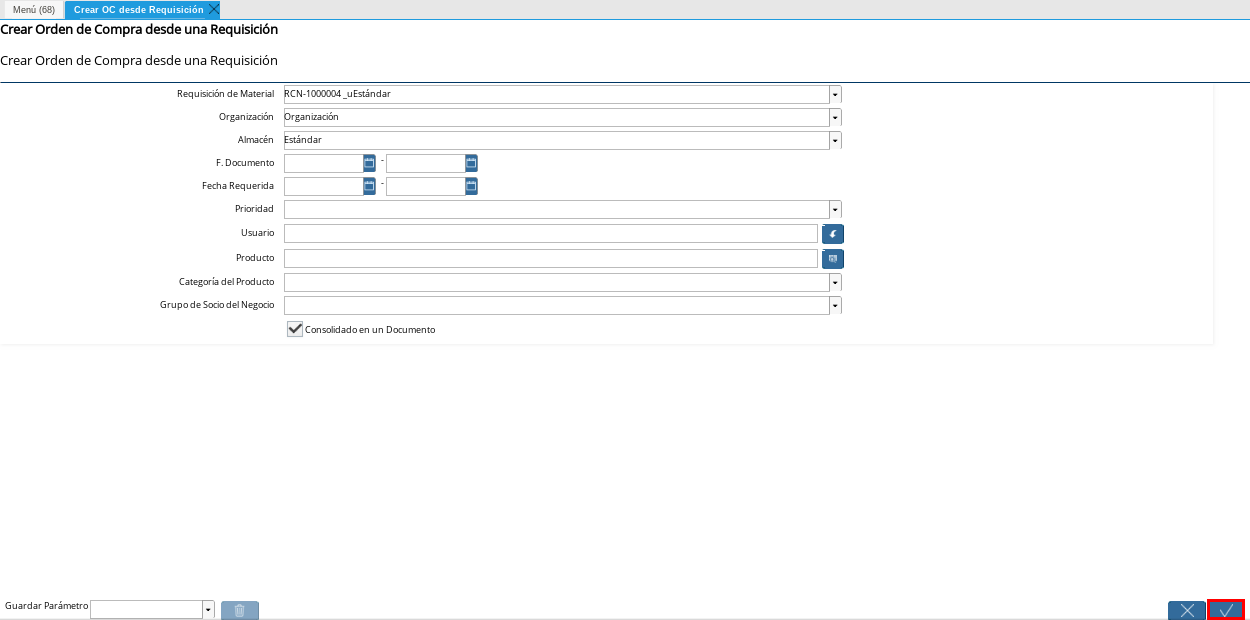1250x620 pixels.
Task: Confirm with the checkmark OK button
Action: point(1226,610)
